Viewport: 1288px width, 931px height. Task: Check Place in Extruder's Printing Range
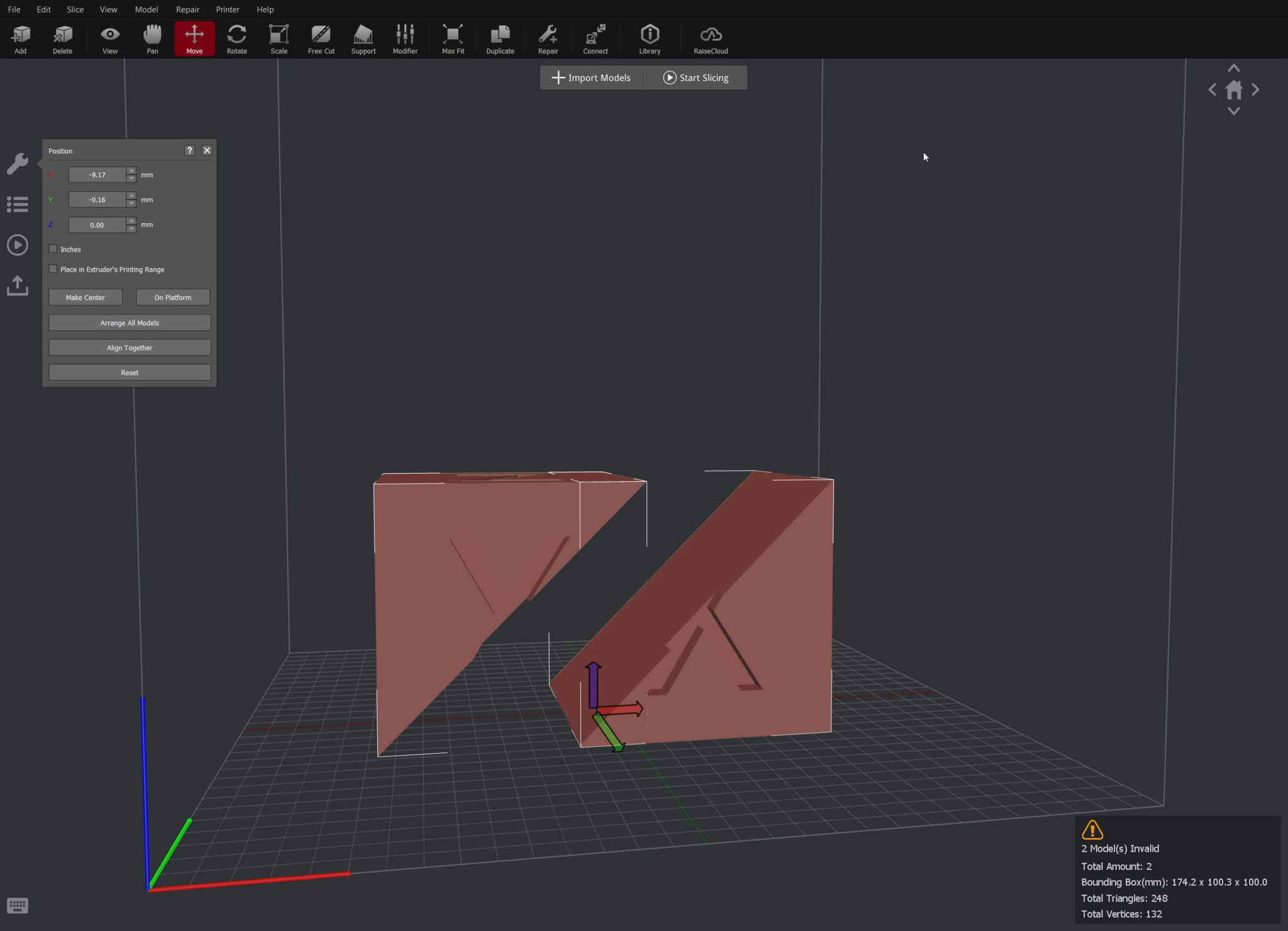coord(53,269)
